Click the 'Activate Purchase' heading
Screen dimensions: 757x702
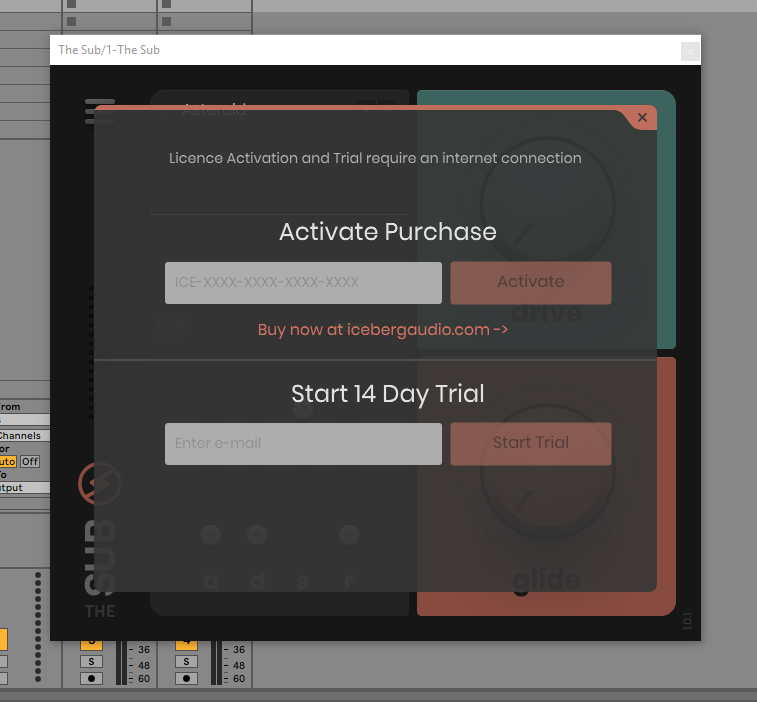(388, 232)
